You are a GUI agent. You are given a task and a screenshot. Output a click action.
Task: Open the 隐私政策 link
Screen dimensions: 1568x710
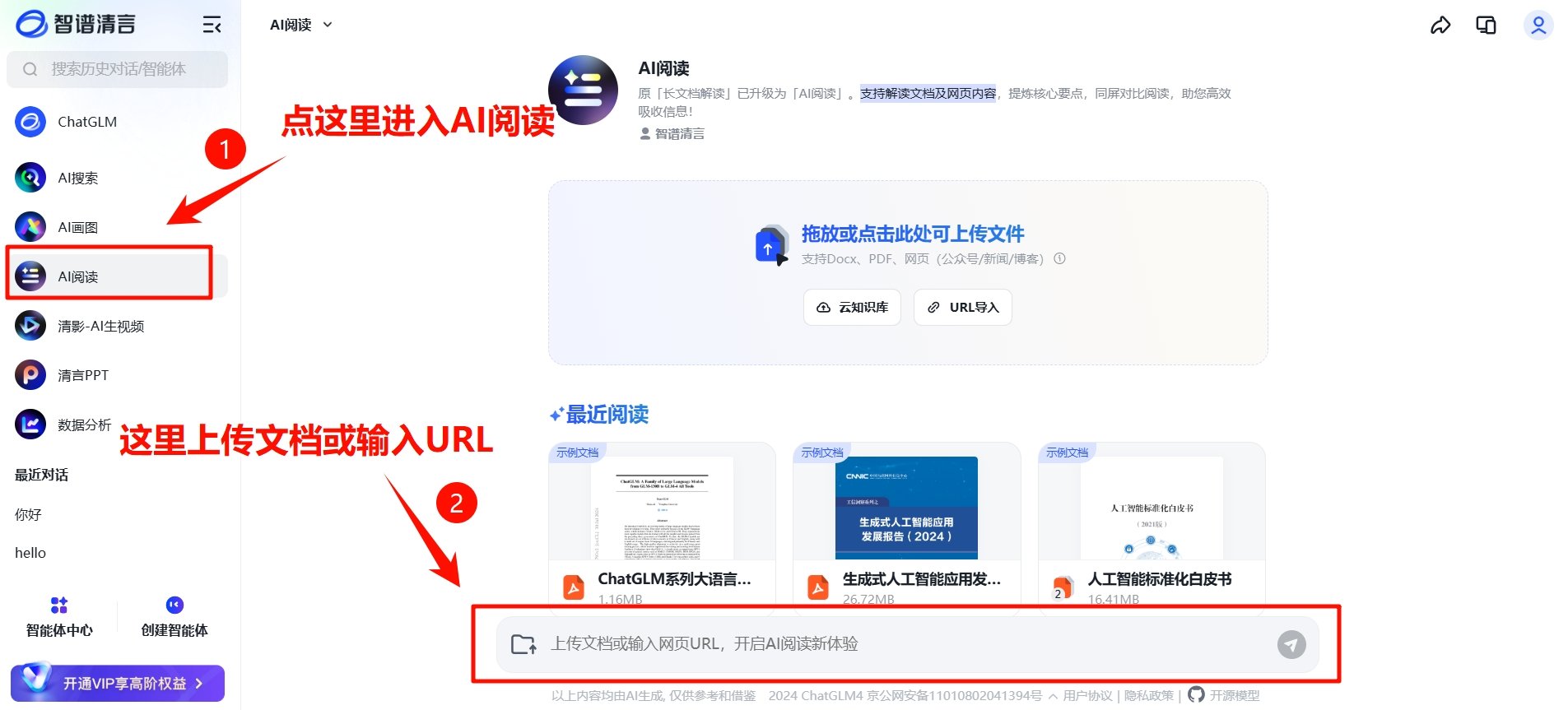pyautogui.click(x=1149, y=696)
